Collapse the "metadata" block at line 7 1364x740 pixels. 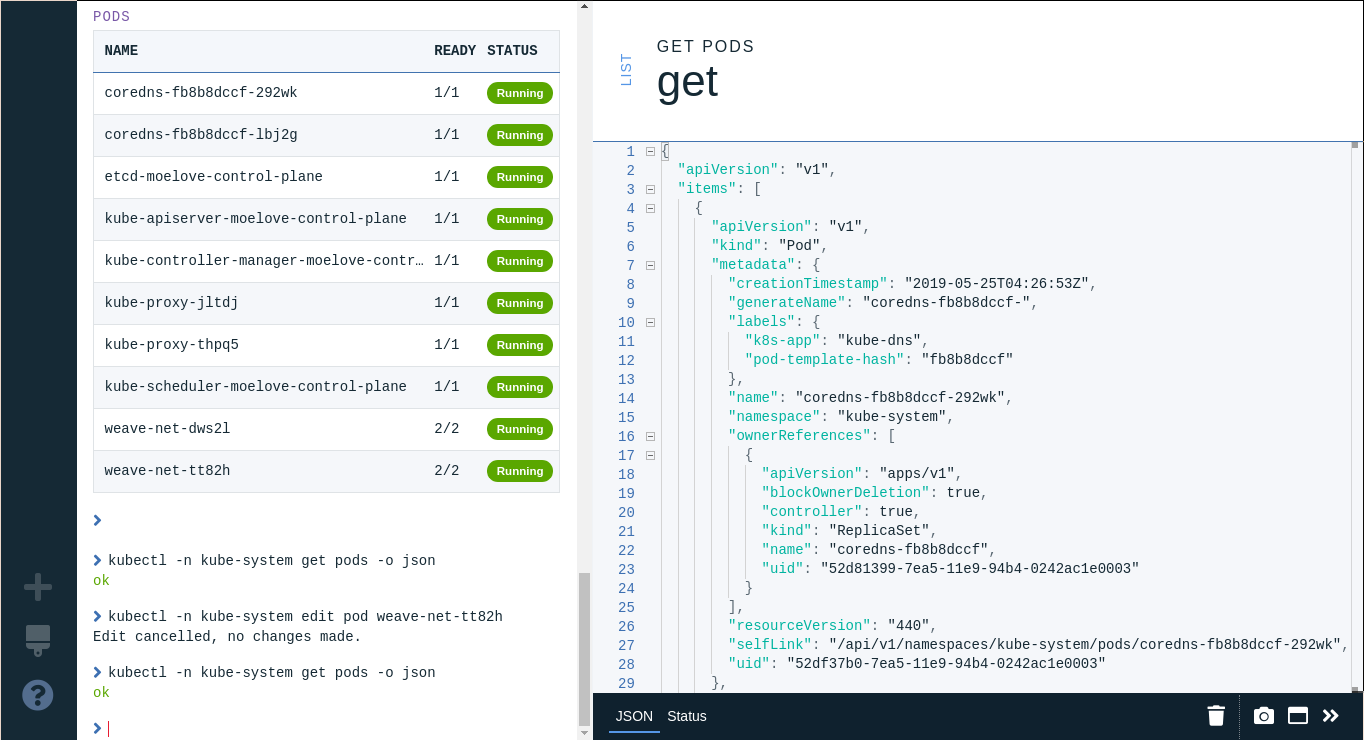tap(650, 266)
